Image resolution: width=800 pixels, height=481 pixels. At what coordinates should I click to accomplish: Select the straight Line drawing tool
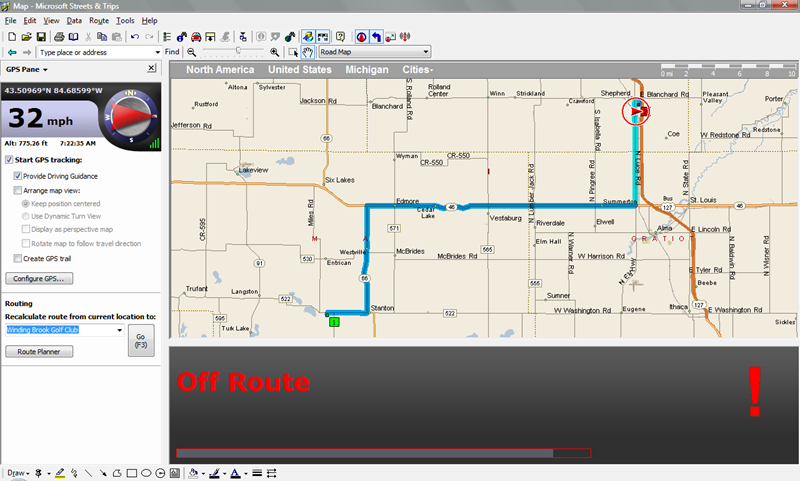coord(88,473)
